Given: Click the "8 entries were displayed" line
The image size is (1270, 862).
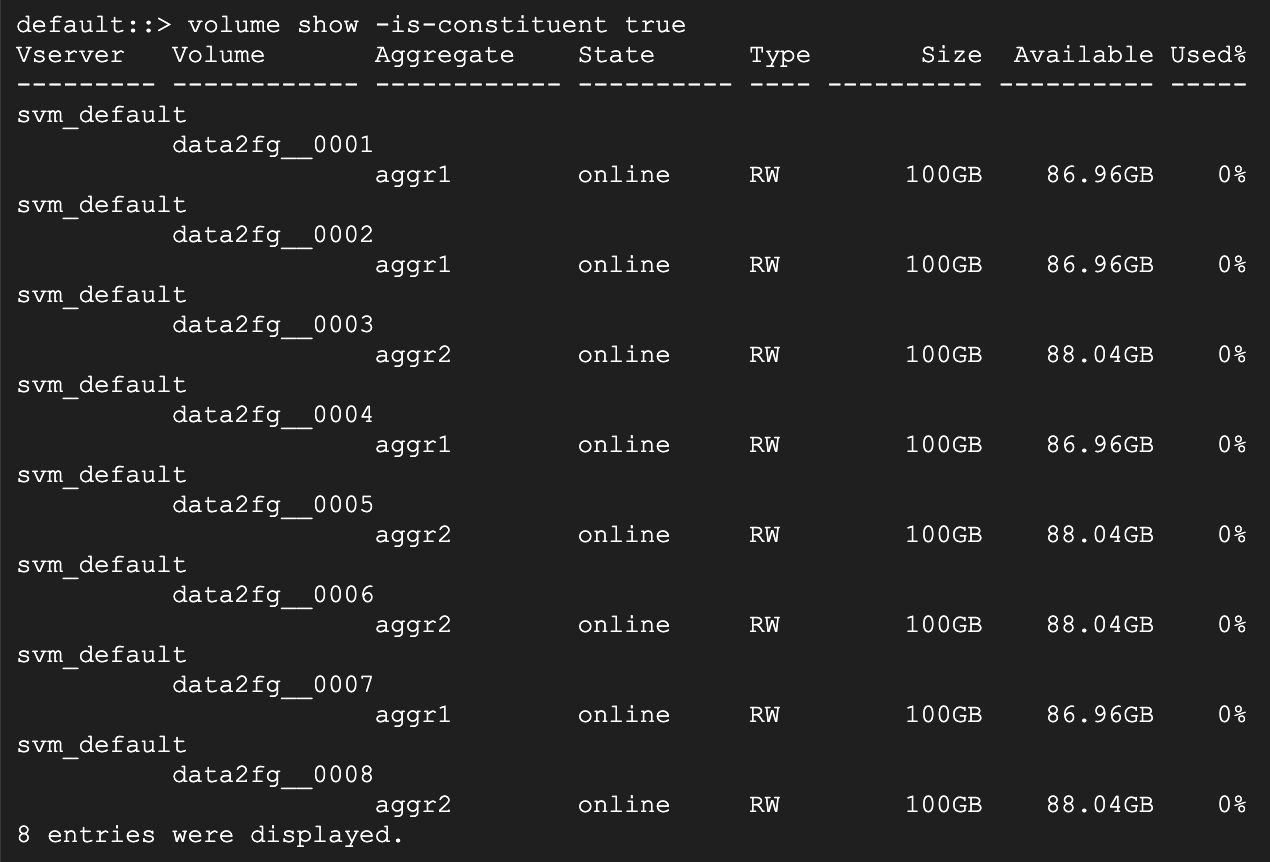Looking at the screenshot, I should point(210,834).
